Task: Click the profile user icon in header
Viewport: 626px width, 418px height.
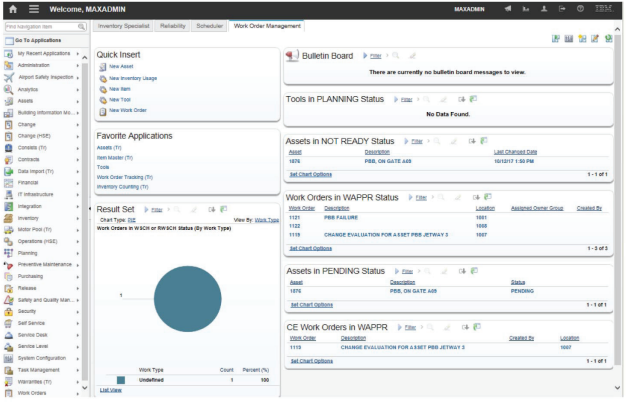Action: click(544, 9)
